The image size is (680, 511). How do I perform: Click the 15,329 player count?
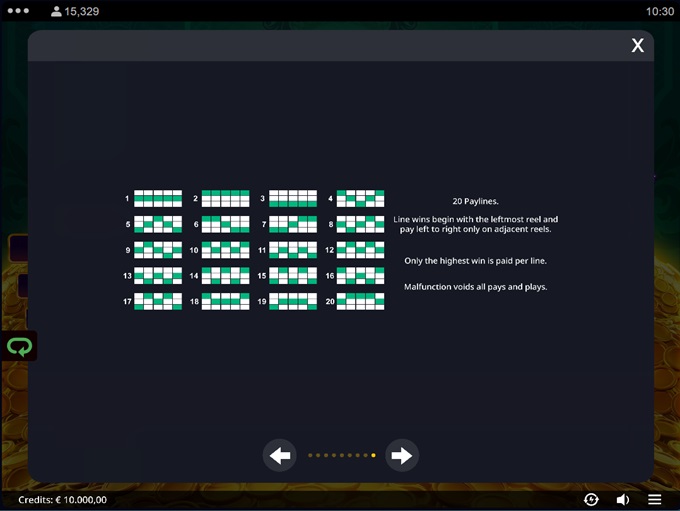(82, 11)
